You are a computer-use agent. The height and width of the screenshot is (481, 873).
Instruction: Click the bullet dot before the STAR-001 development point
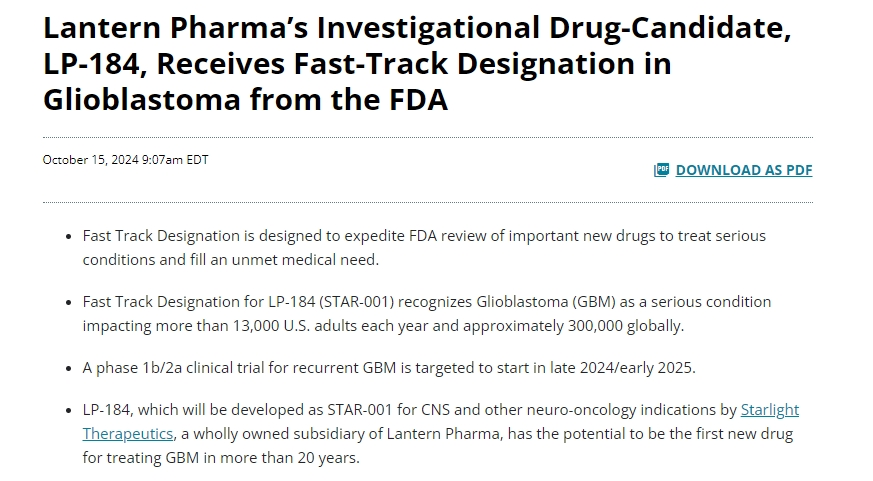[68, 410]
